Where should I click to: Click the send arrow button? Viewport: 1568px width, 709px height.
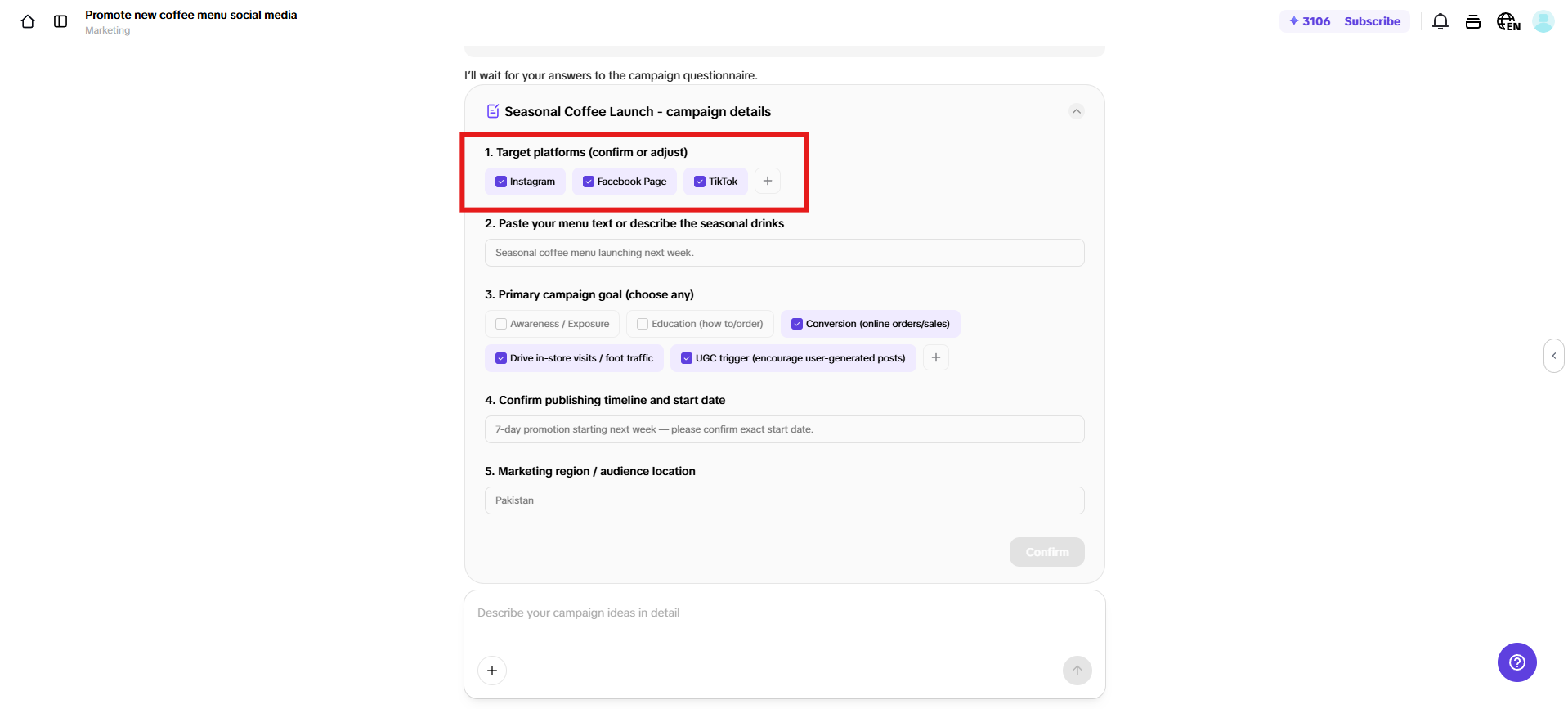[1077, 671]
